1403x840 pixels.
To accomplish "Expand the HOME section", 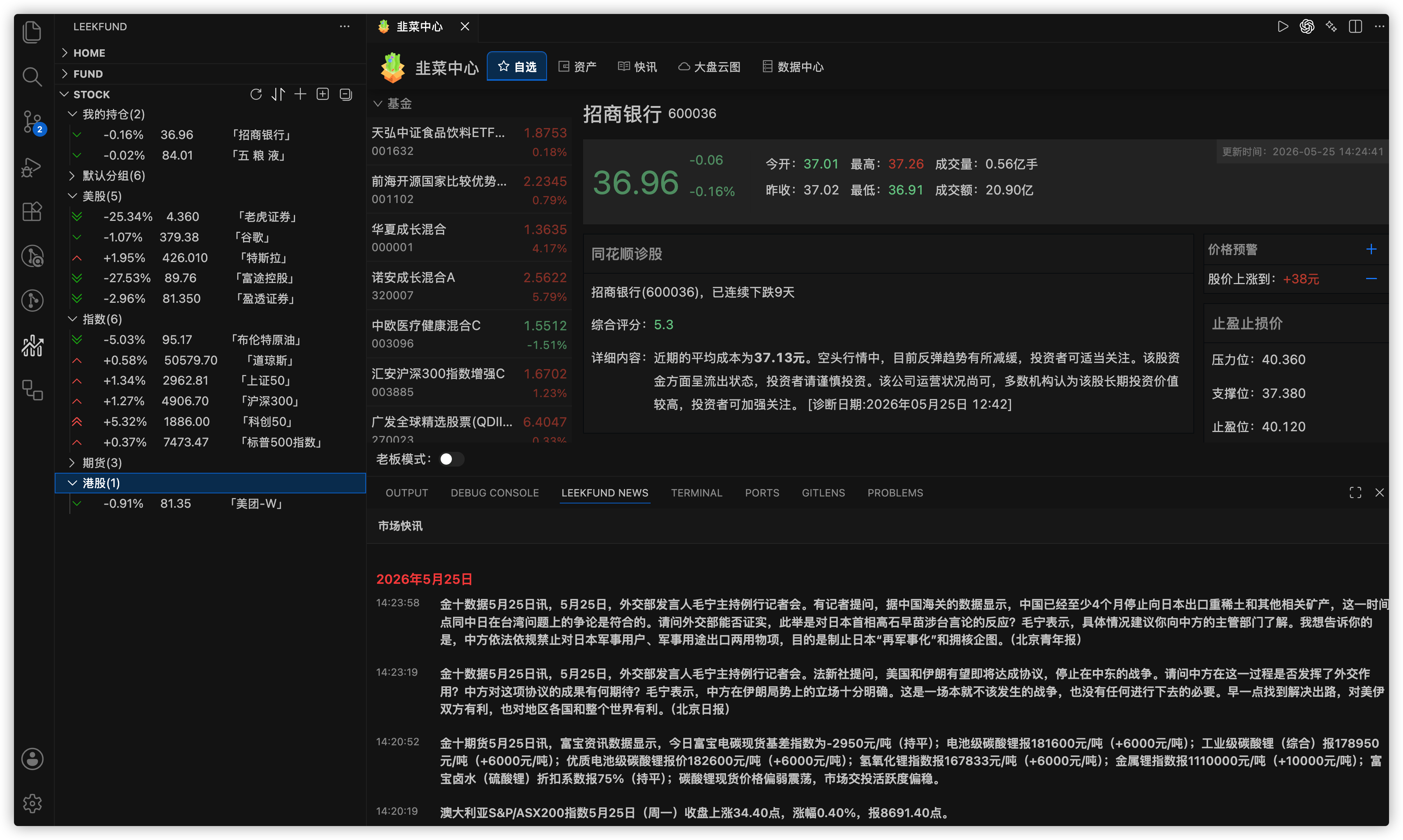I will click(209, 53).
